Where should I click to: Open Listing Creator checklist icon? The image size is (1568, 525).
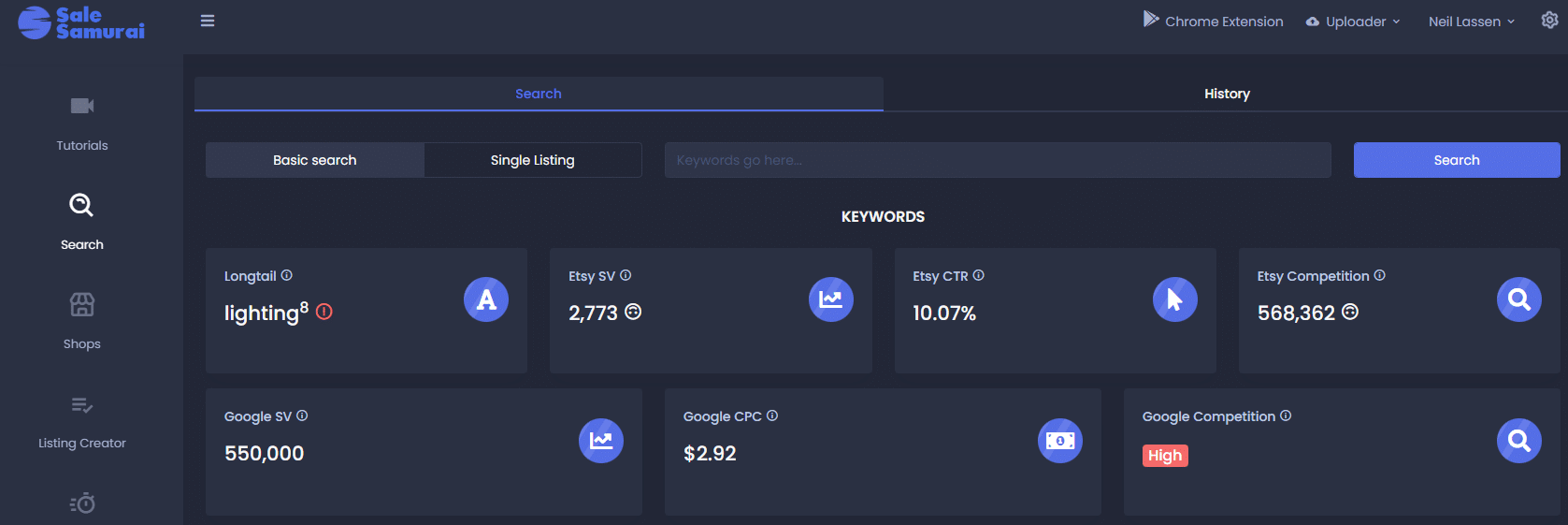coord(82,405)
